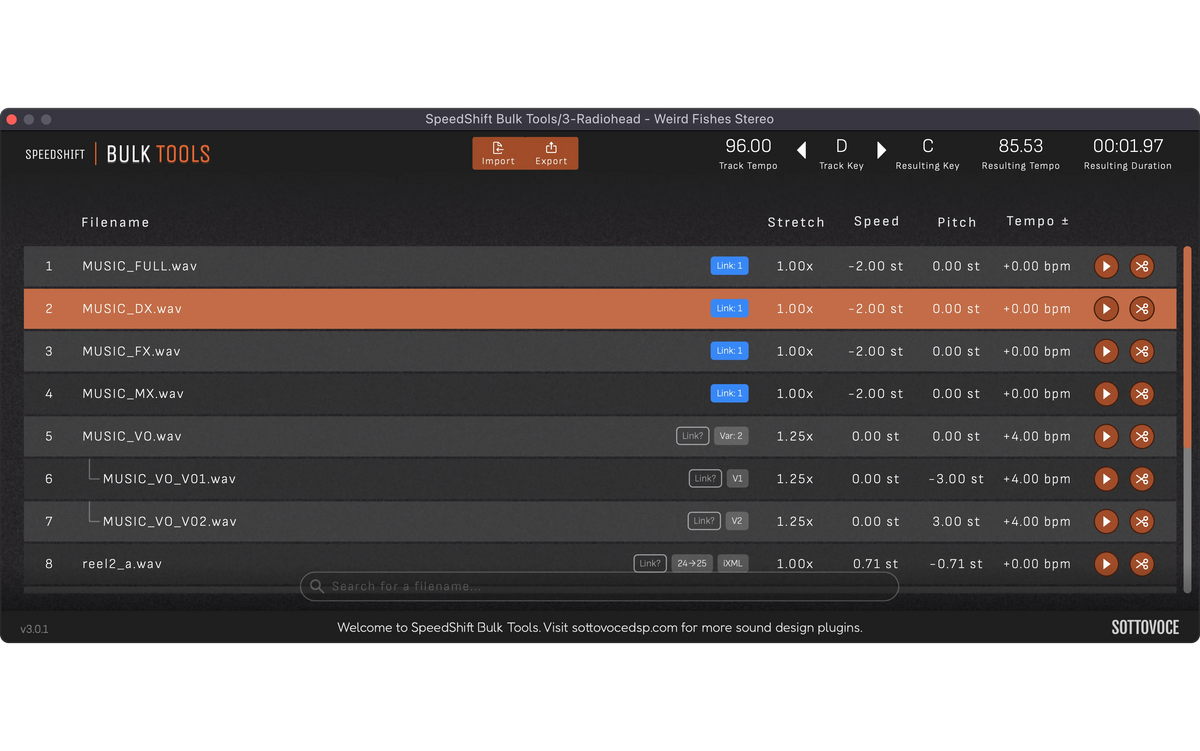Viewport: 1200px width, 751px height.
Task: Click the process icon for MUSIC_VO.wav
Action: 1142,436
